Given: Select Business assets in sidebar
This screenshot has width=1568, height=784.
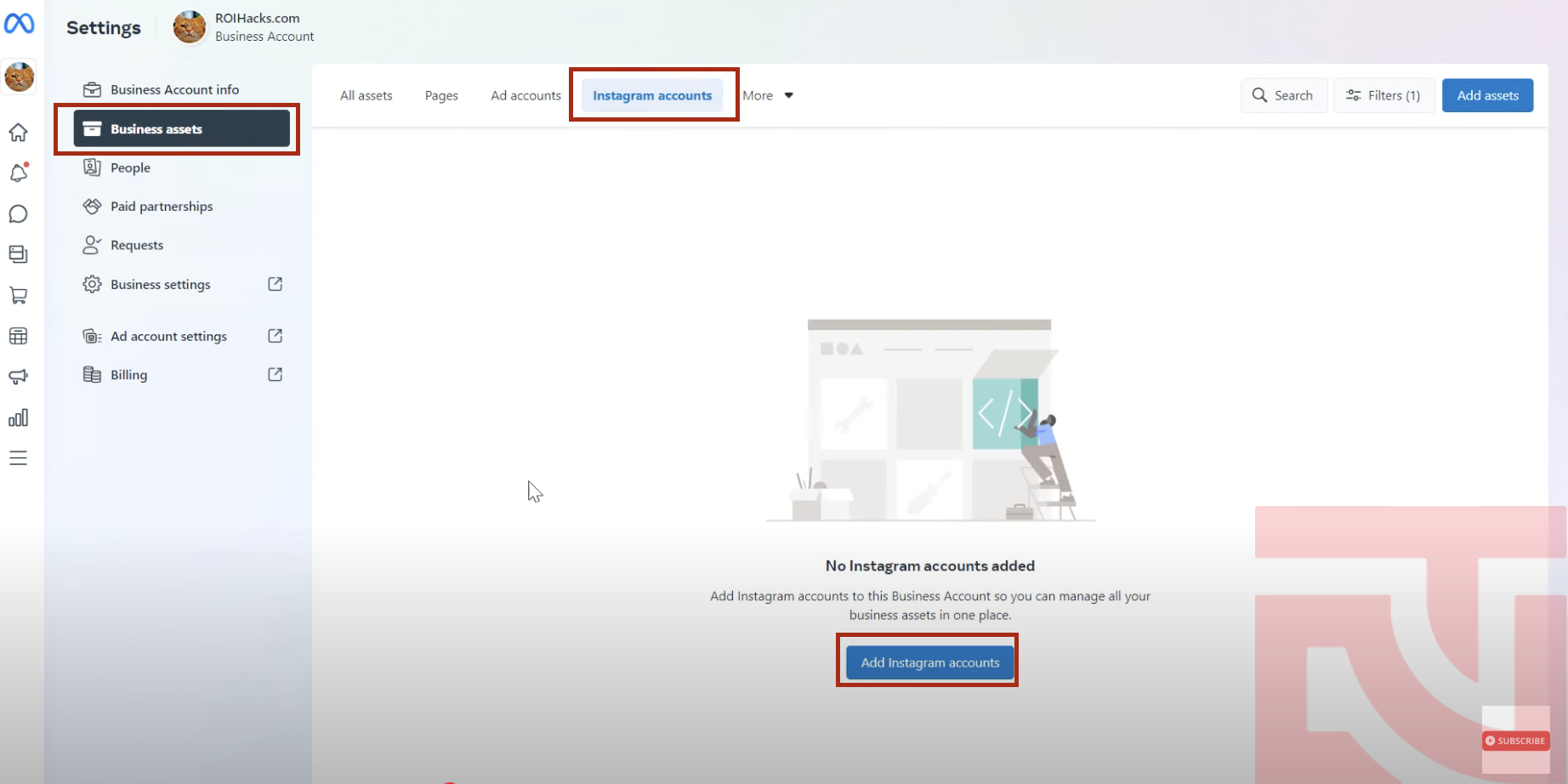Looking at the screenshot, I should point(181,129).
